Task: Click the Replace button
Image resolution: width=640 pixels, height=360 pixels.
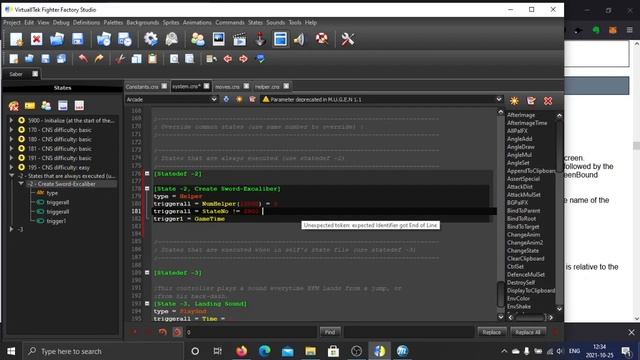Action: pos(491,332)
